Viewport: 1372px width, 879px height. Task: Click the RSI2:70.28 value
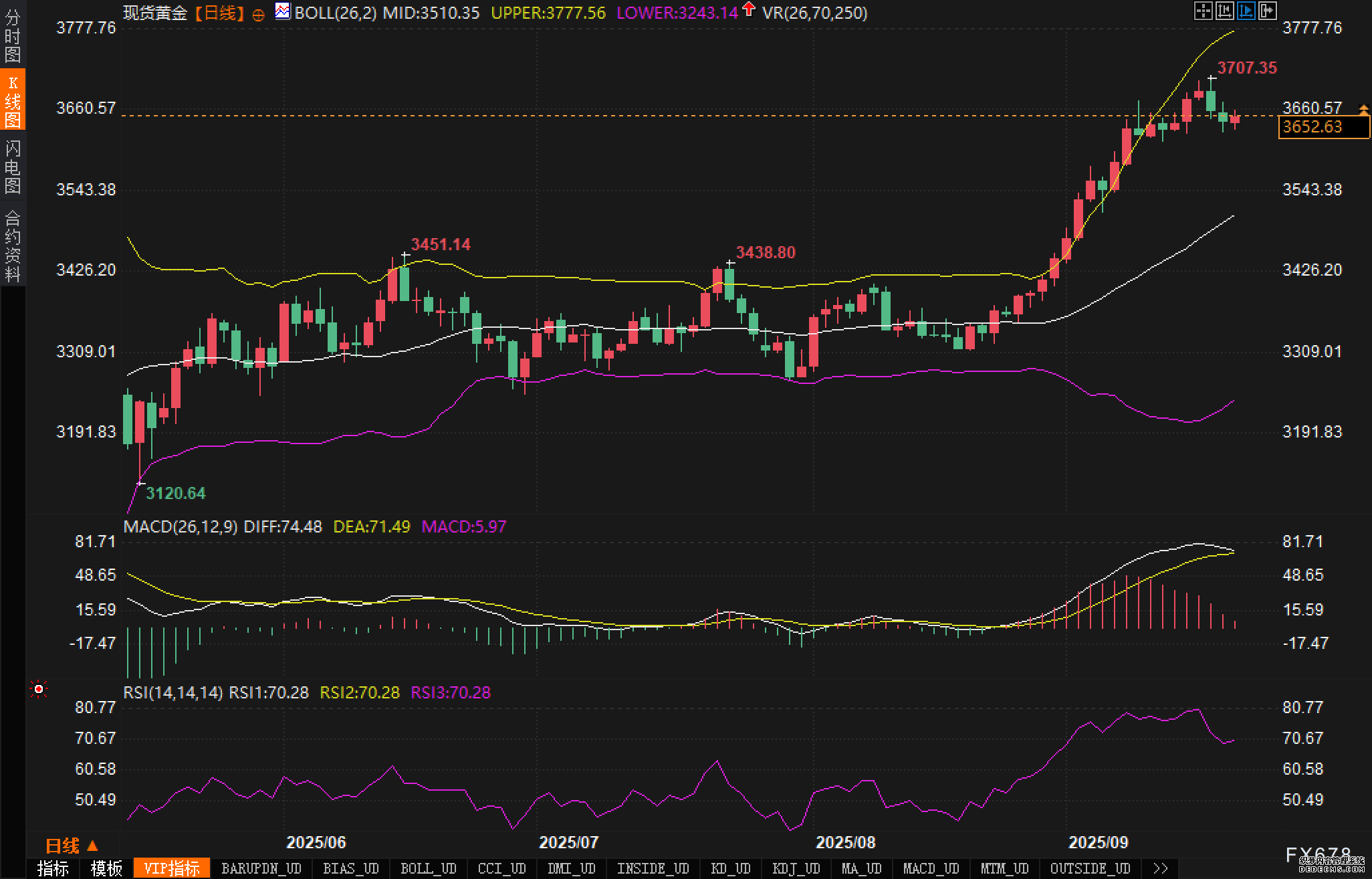click(360, 692)
